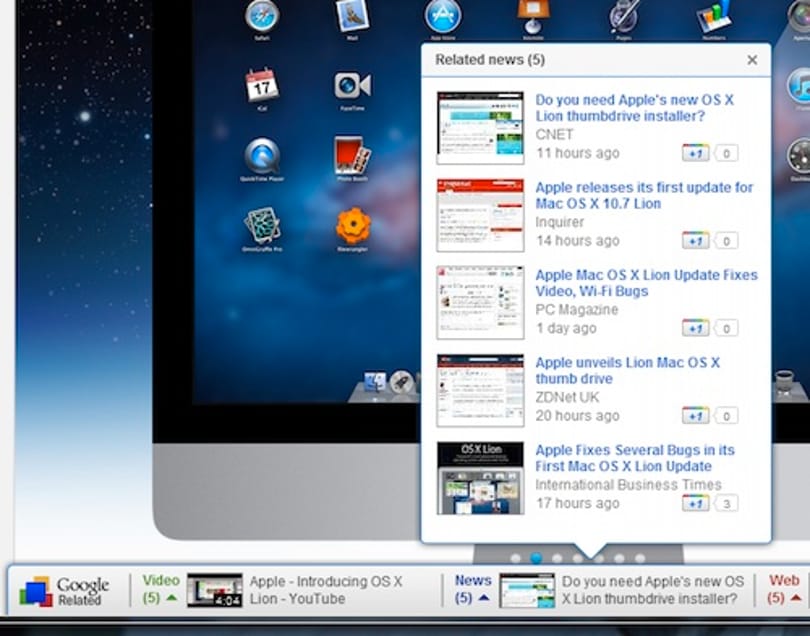Open the Numbers bar chart icon
Image resolution: width=810 pixels, height=636 pixels.
[x=713, y=17]
